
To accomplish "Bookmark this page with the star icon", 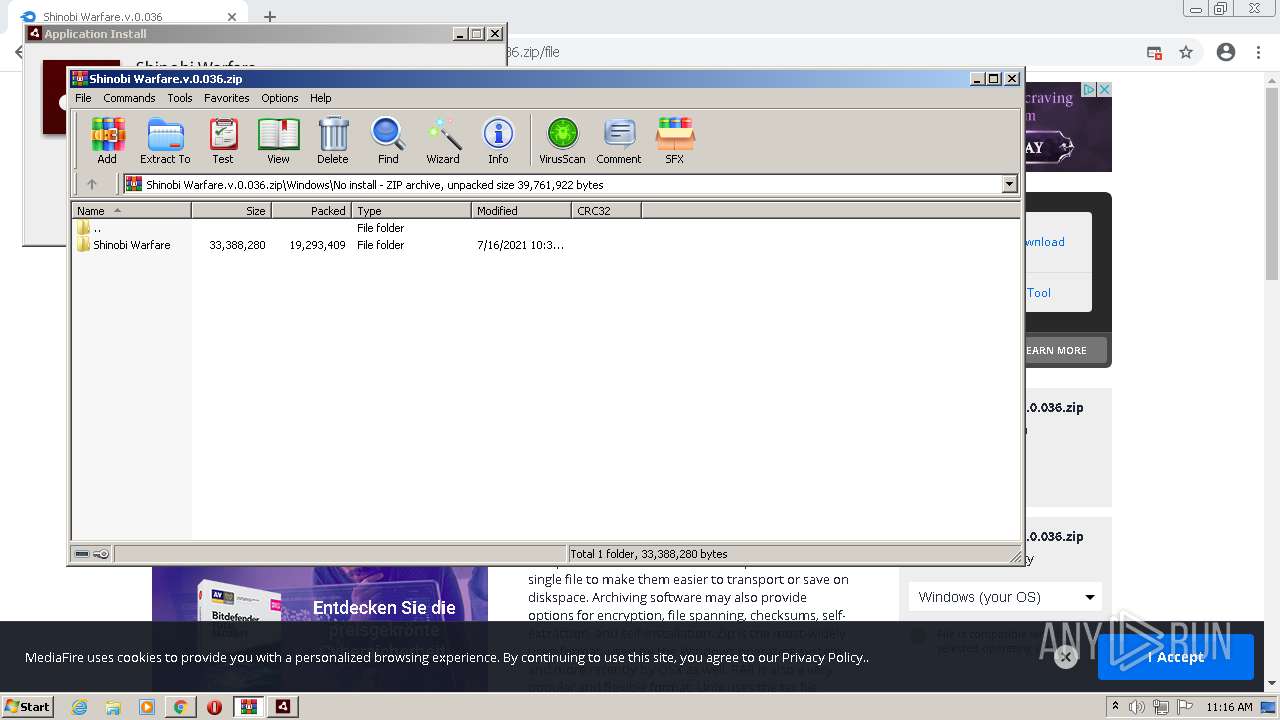I will (1186, 52).
